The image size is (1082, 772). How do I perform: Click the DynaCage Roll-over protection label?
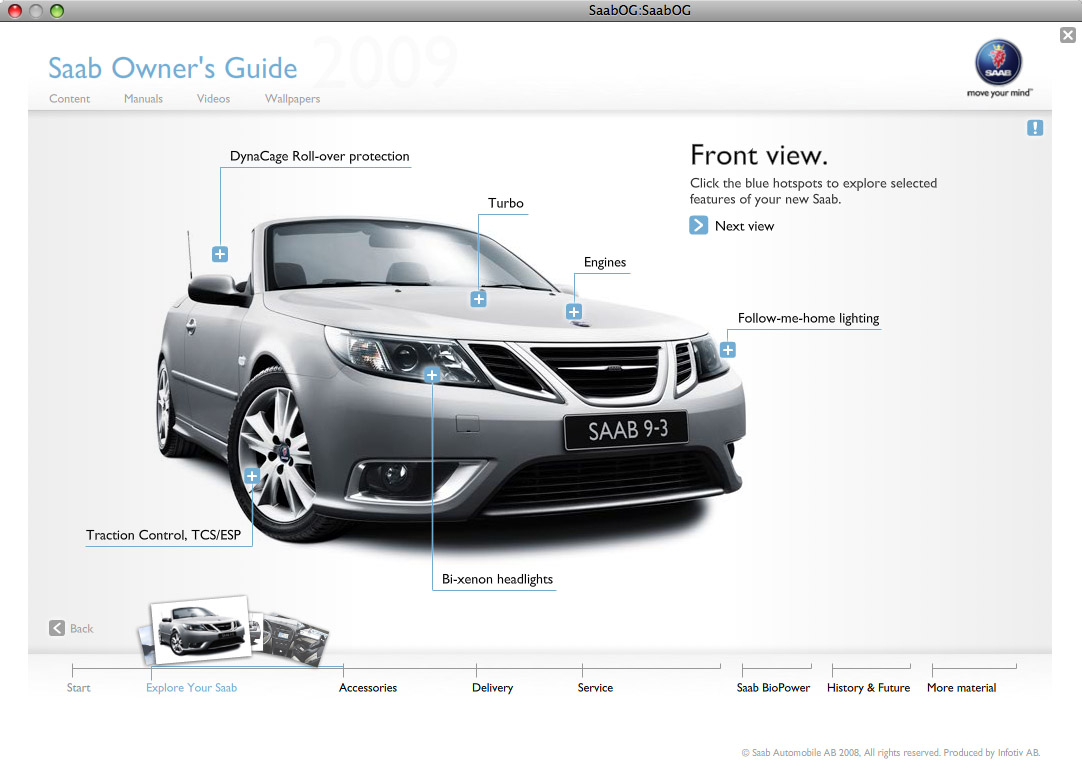click(319, 157)
